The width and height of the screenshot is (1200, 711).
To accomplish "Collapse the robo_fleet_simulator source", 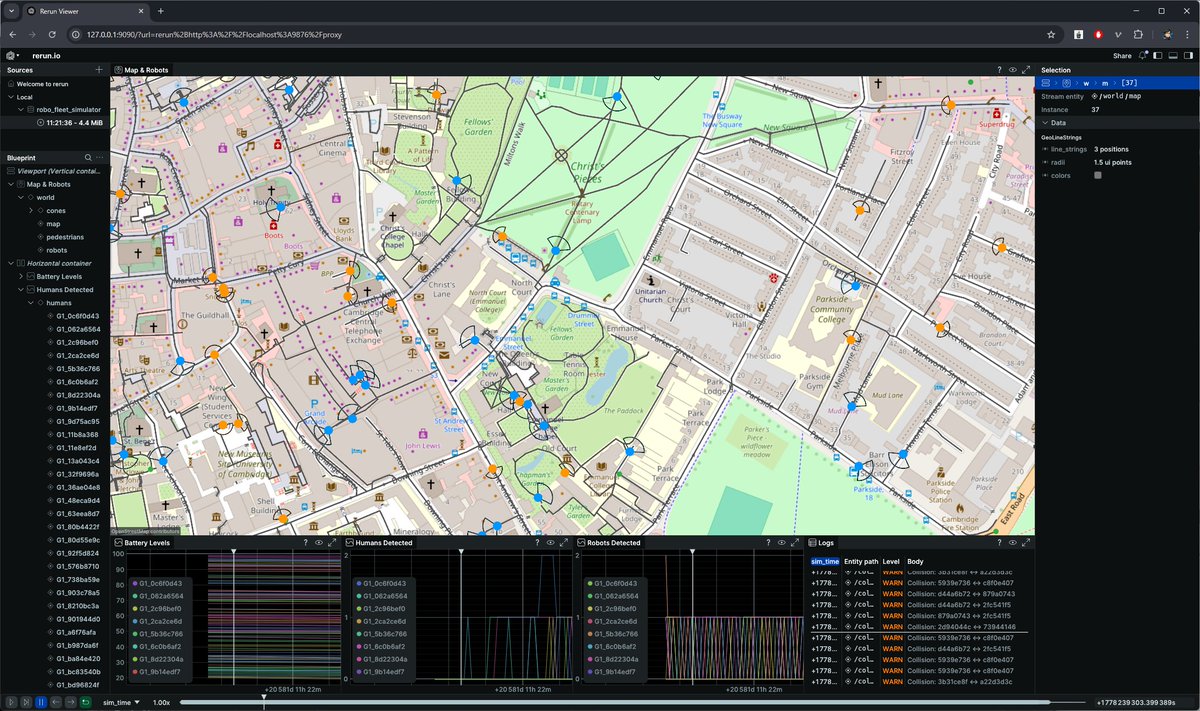I will click(20, 110).
